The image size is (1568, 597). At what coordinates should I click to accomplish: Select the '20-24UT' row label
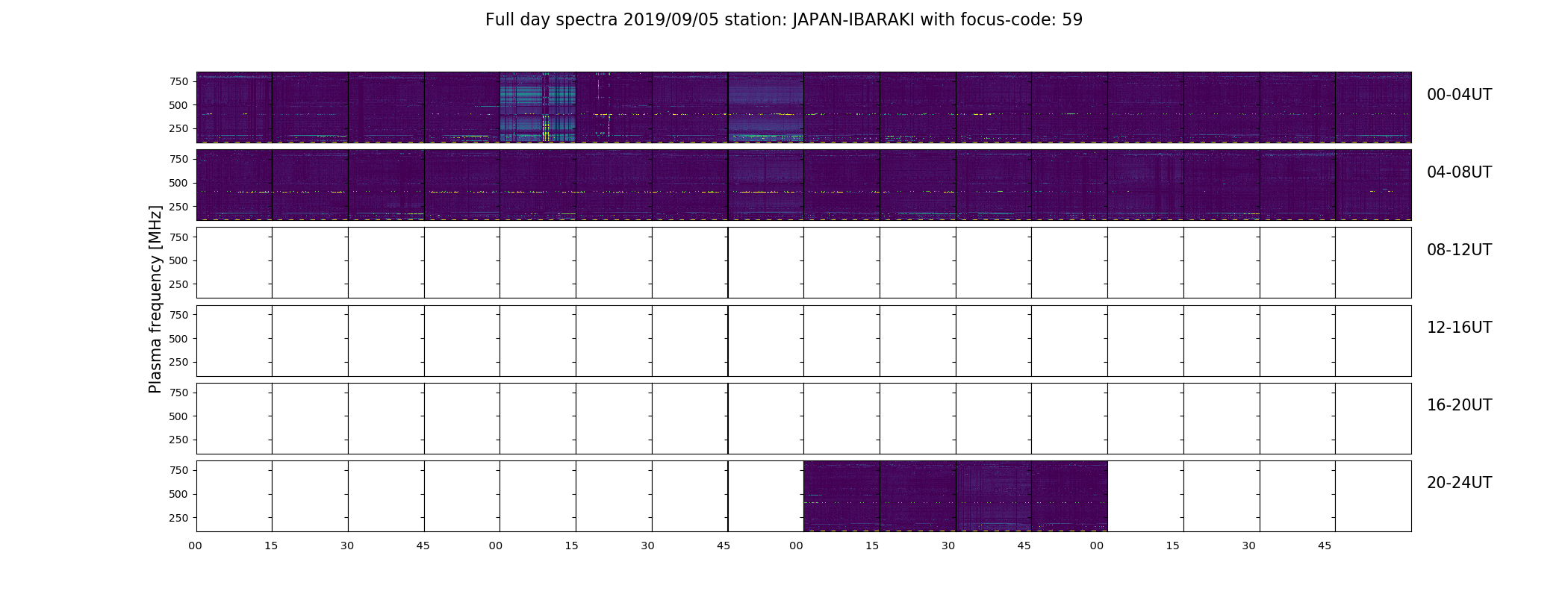click(x=1459, y=483)
